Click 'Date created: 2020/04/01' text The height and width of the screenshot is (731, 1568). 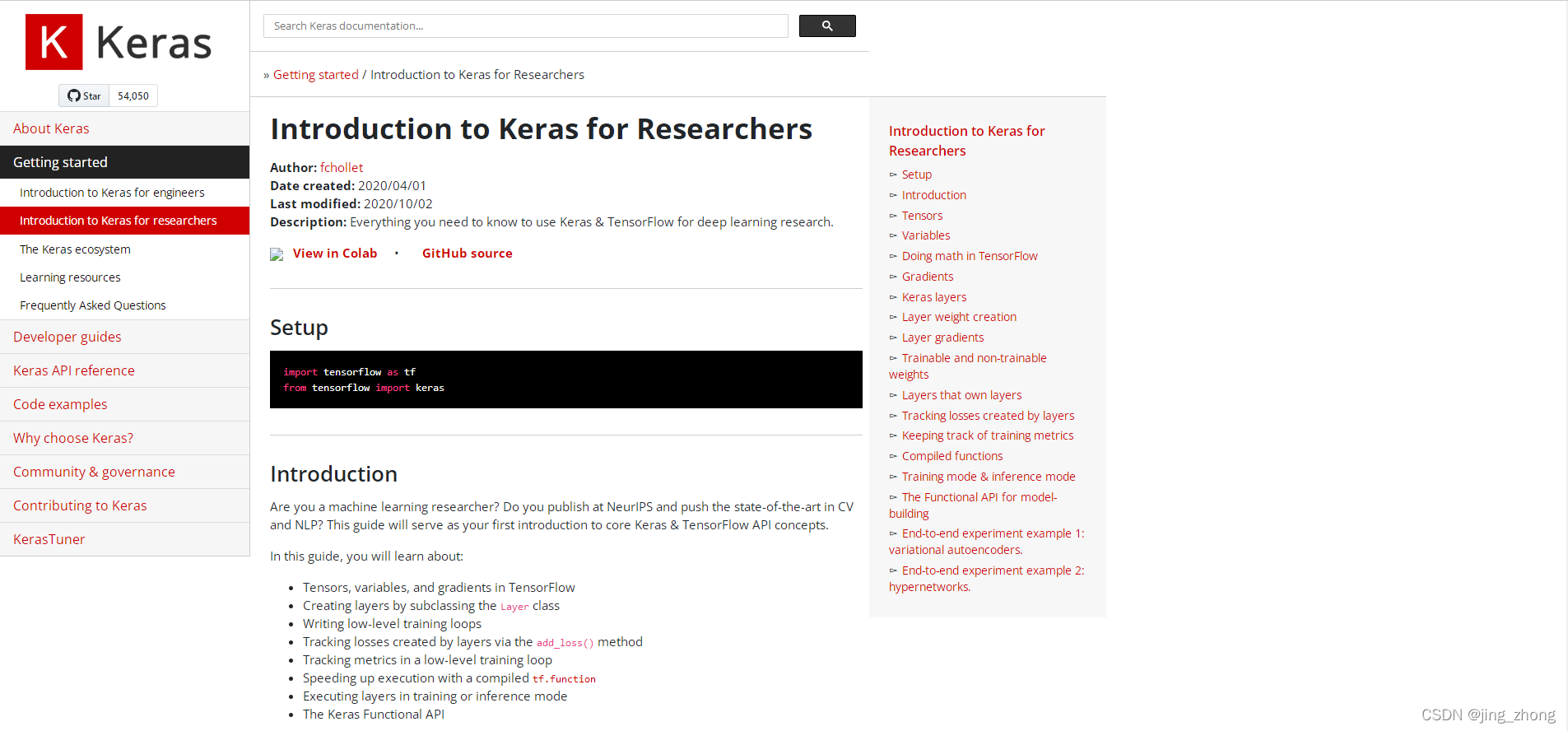click(348, 186)
